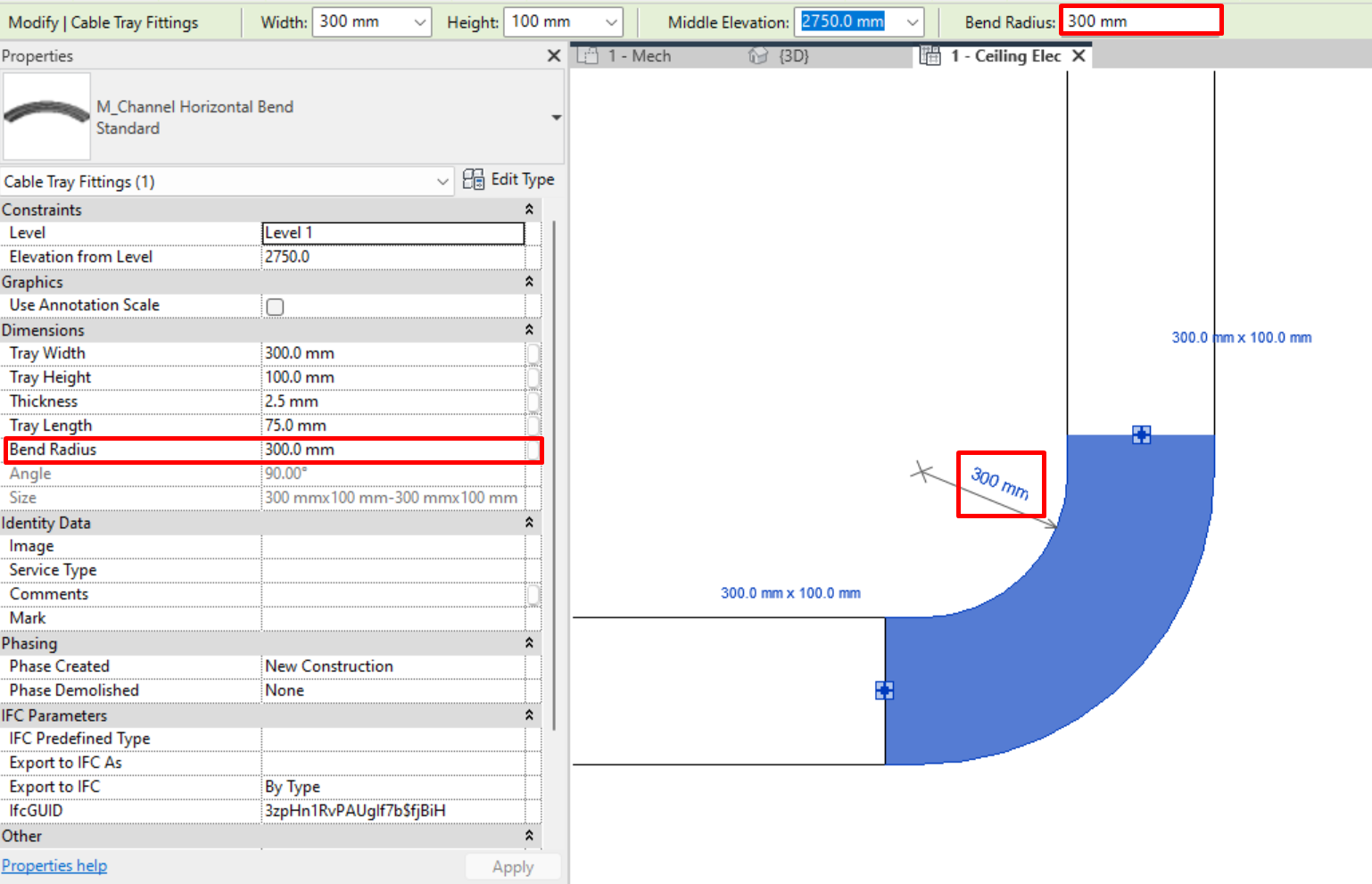Collapse the IFC Parameters section
Screen dimensions: 1372x884
click(x=529, y=715)
